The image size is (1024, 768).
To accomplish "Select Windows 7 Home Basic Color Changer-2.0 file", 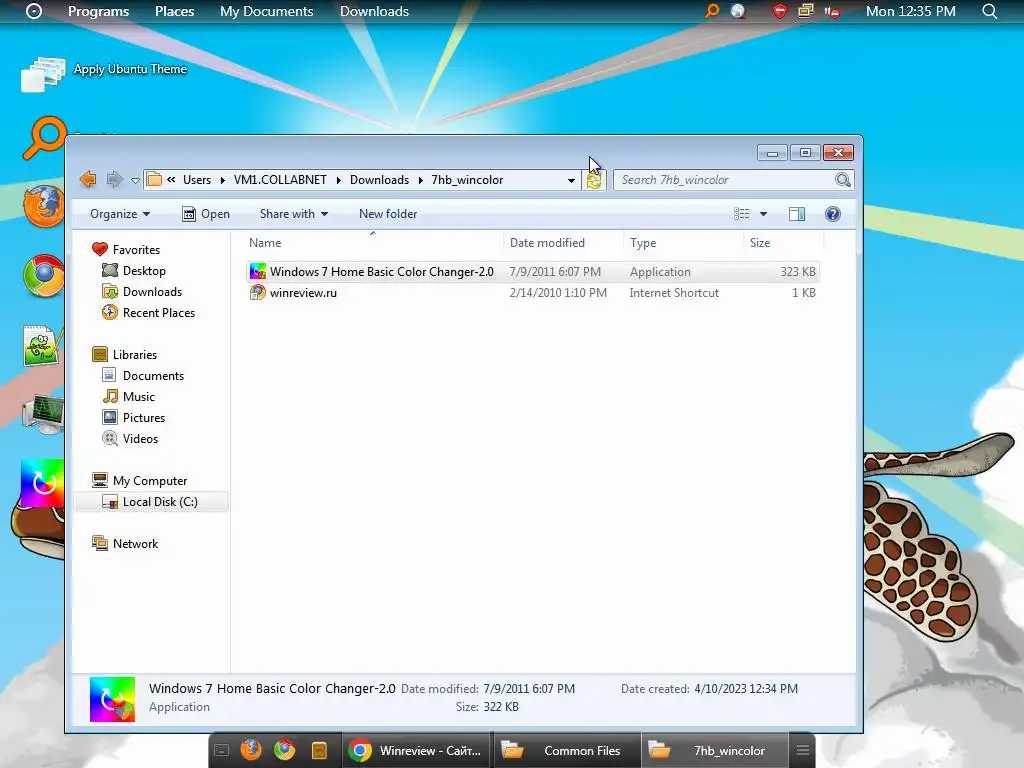I will click(532, 272).
